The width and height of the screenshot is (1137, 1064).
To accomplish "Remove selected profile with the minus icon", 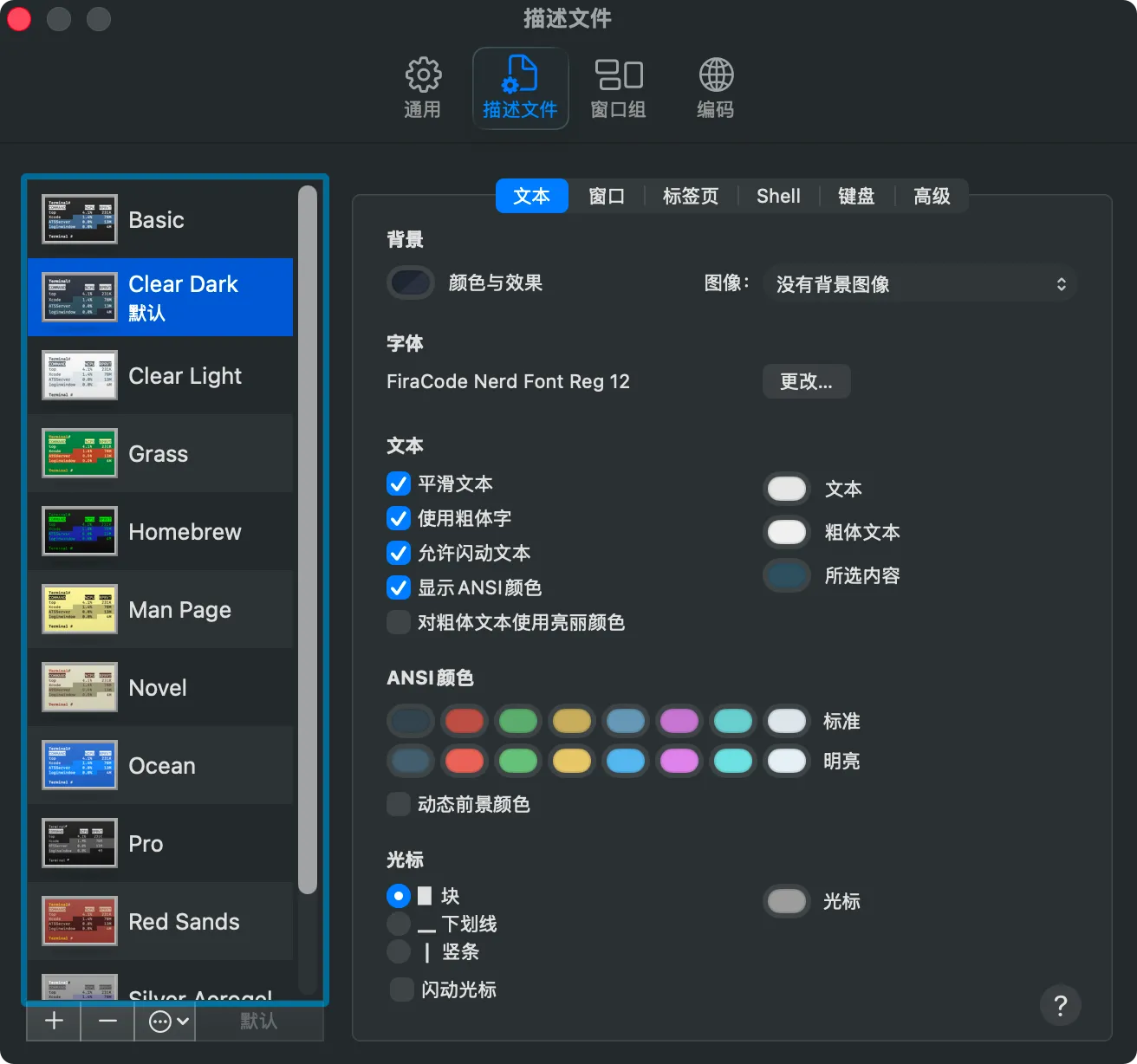I will click(107, 1022).
